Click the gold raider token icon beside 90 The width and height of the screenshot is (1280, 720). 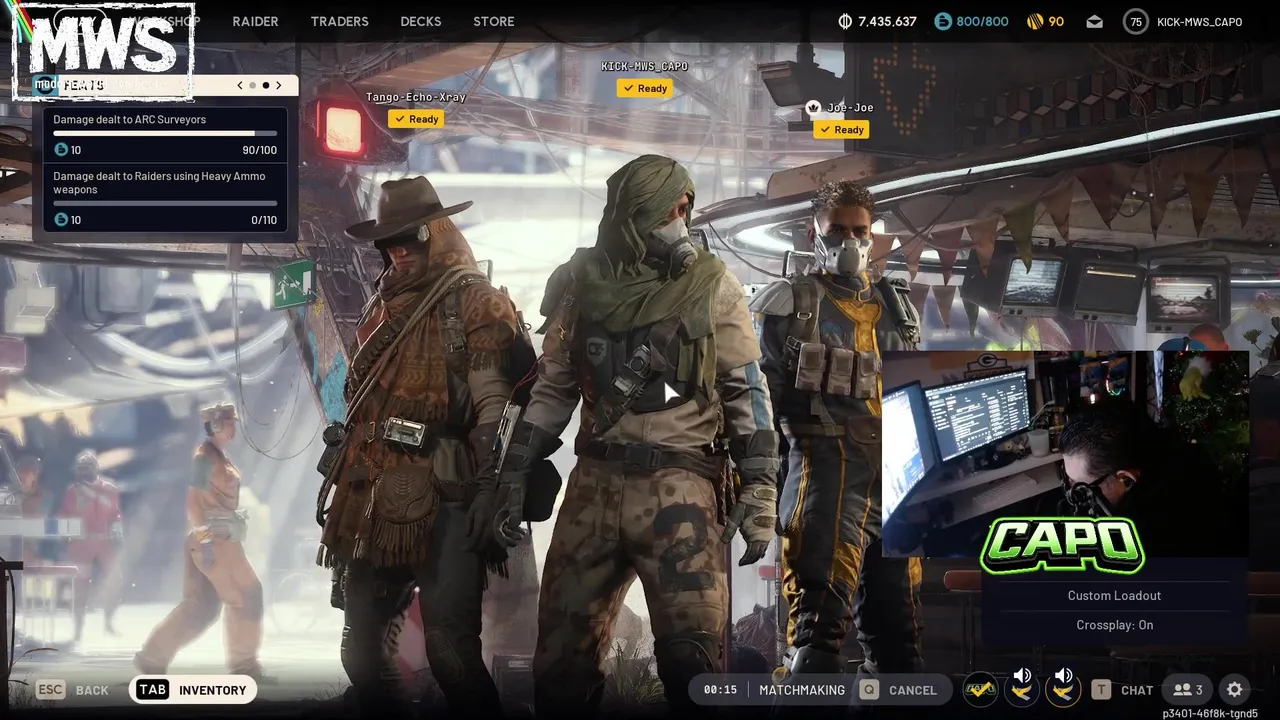[x=1035, y=21]
